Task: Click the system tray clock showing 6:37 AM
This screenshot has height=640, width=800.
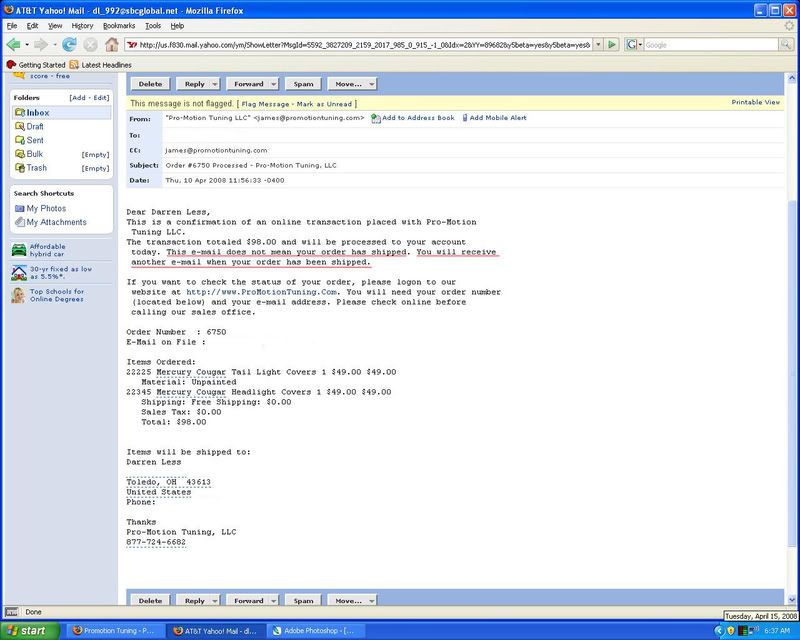Action: tap(777, 631)
